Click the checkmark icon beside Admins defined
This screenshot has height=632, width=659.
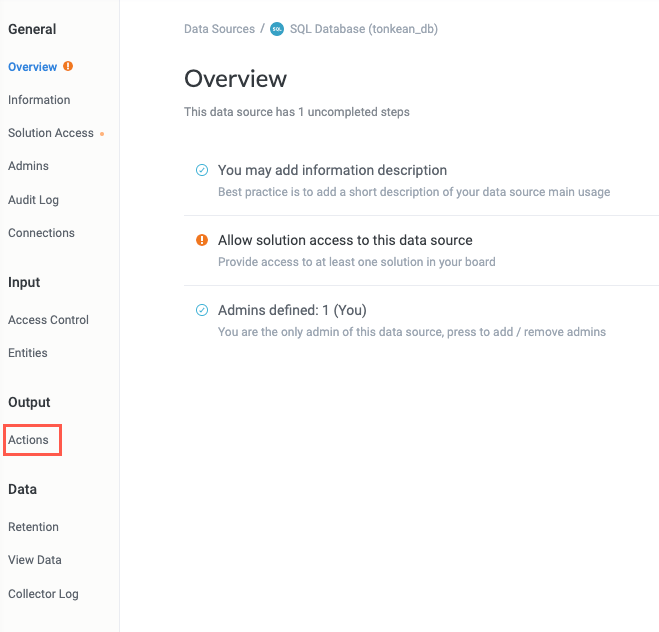tap(202, 310)
